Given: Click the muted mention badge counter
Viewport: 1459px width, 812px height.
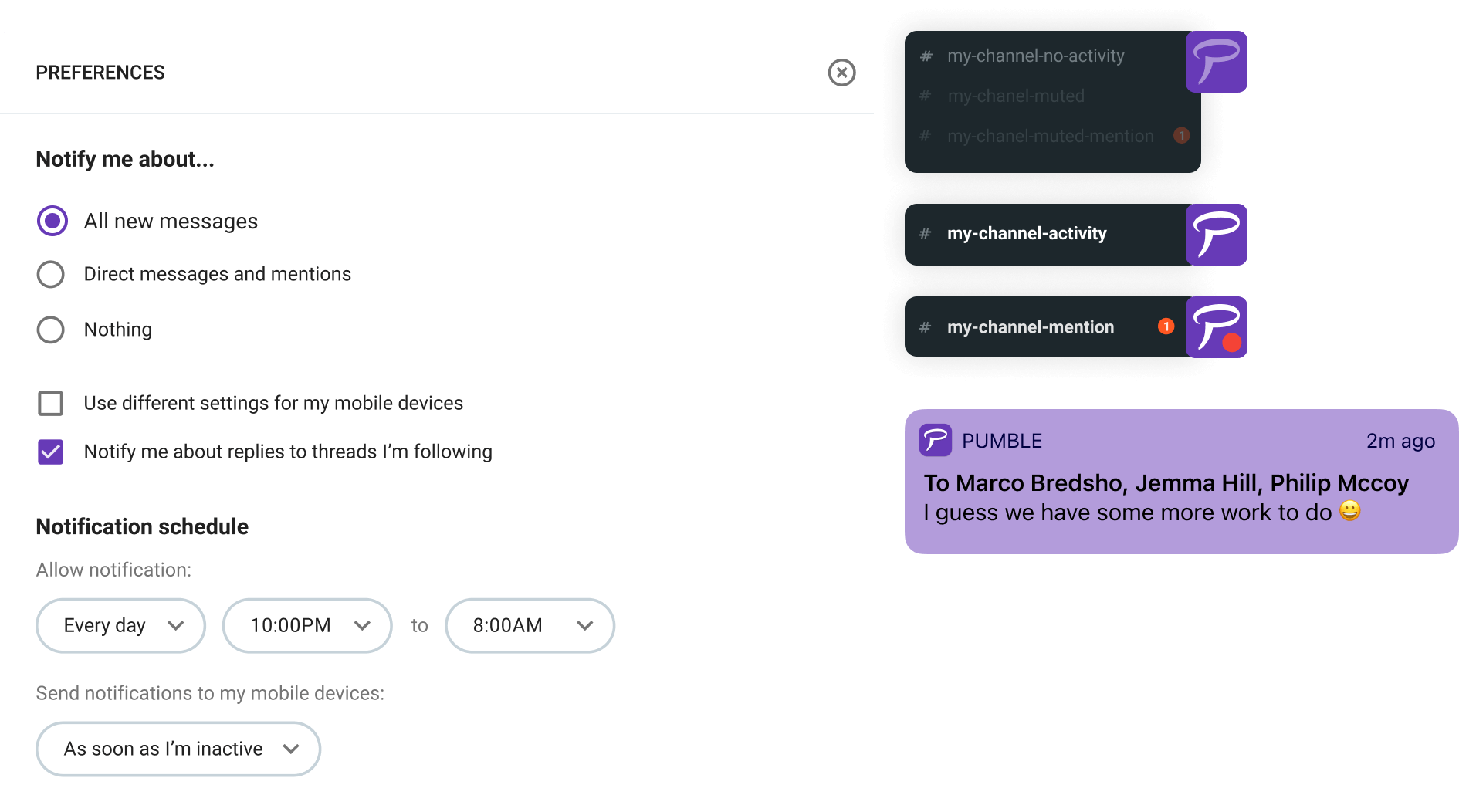Looking at the screenshot, I should (x=1181, y=136).
